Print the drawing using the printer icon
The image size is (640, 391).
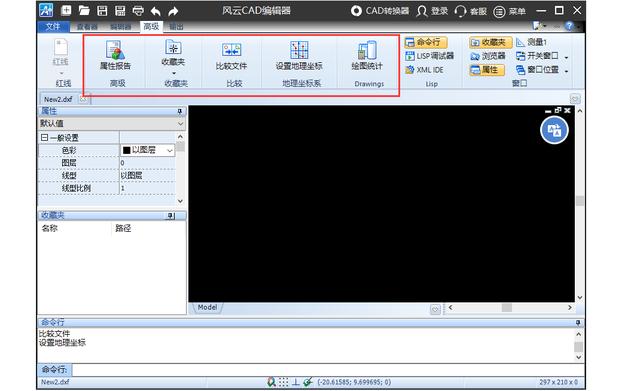coord(138,10)
